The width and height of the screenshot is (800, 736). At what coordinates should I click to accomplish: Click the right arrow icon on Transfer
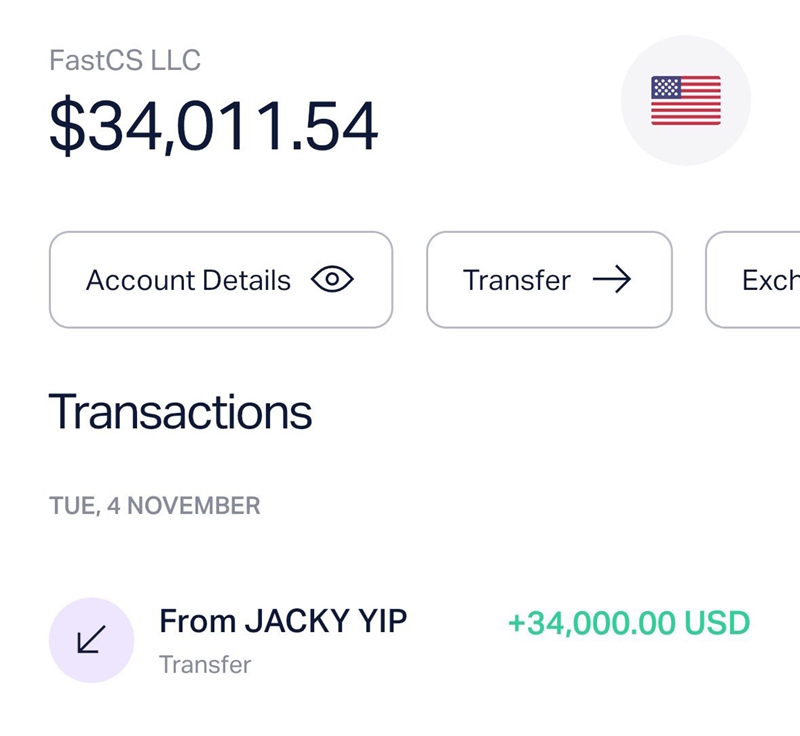pyautogui.click(x=611, y=280)
